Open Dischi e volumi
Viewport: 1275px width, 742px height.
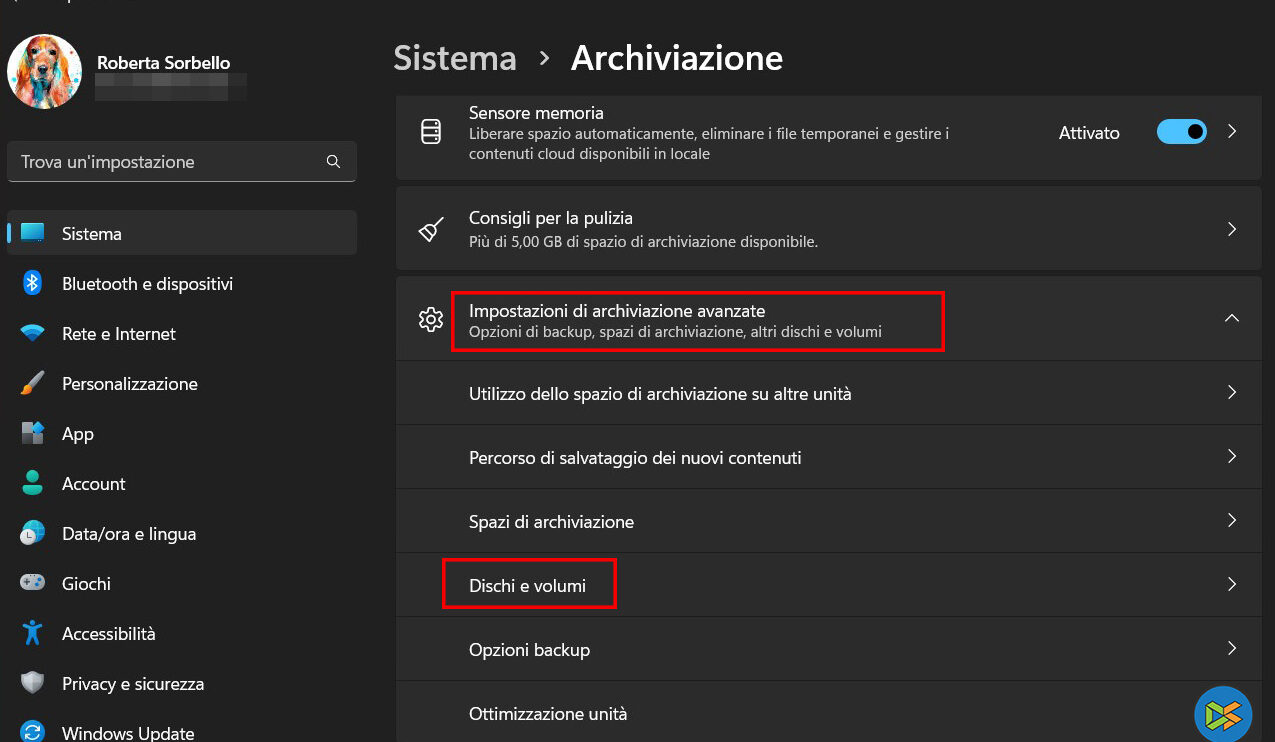pos(528,586)
